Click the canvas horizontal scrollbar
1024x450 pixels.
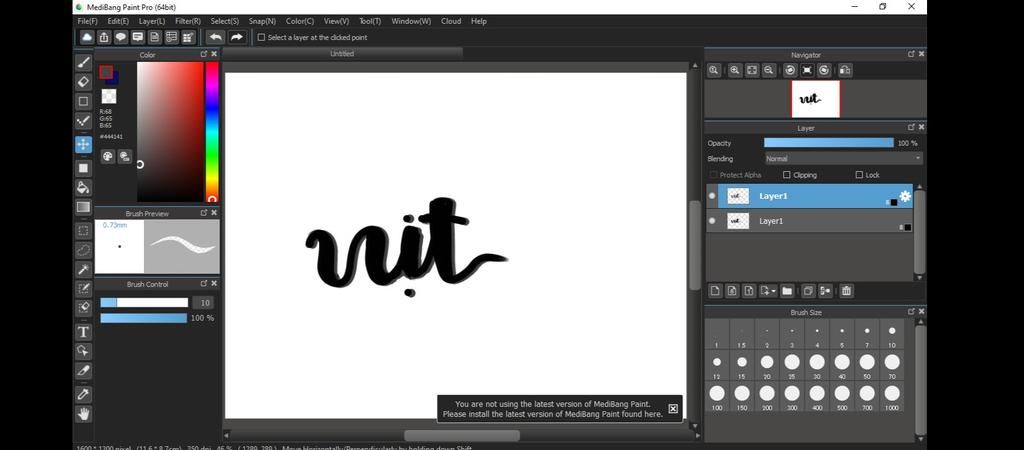point(462,435)
